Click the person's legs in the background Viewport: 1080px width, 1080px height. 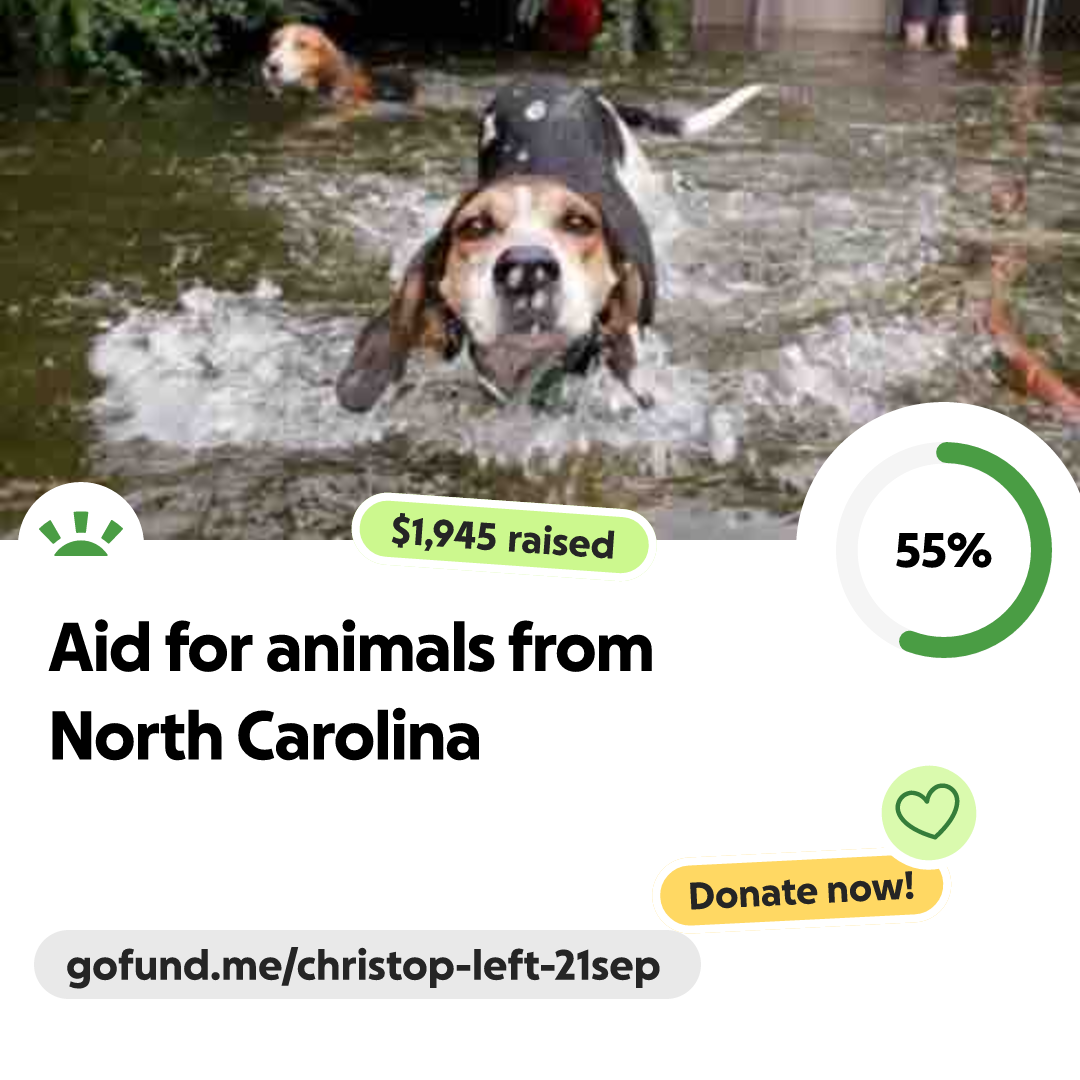936,23
